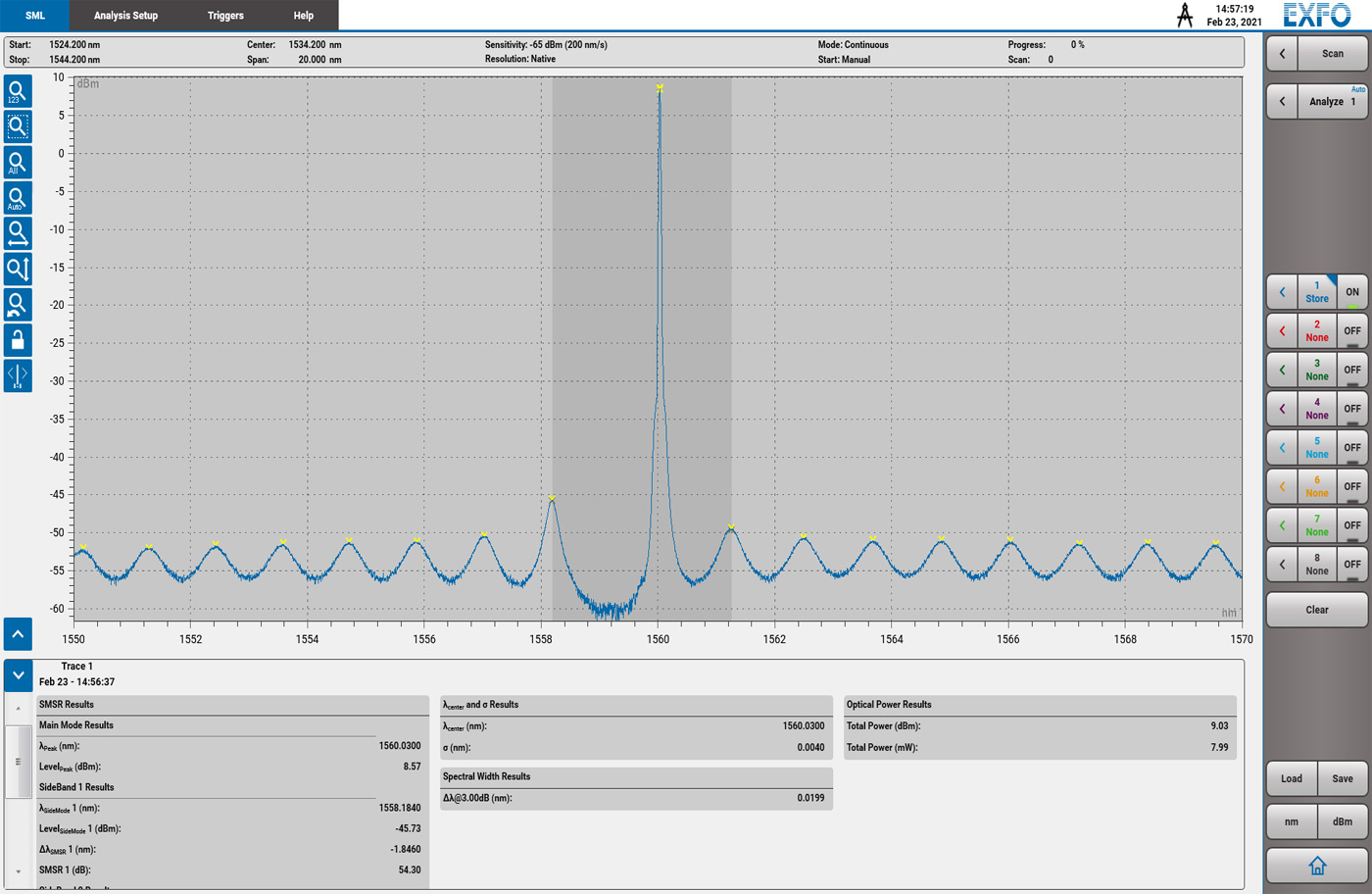Activate the rectangle zoom selection tool
The image size is (1372, 894).
tap(18, 126)
